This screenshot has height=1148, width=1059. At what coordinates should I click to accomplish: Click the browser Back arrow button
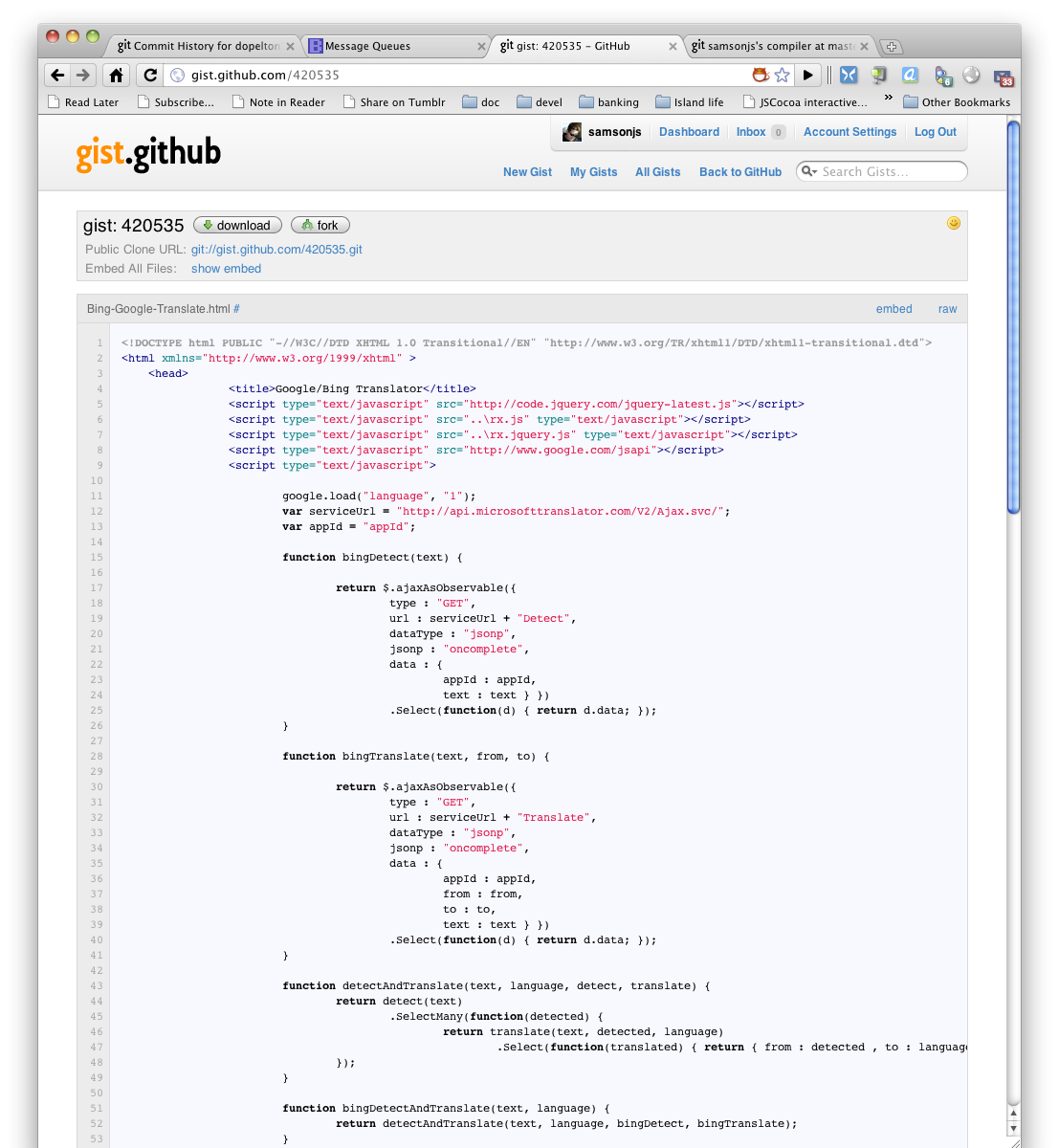(57, 75)
